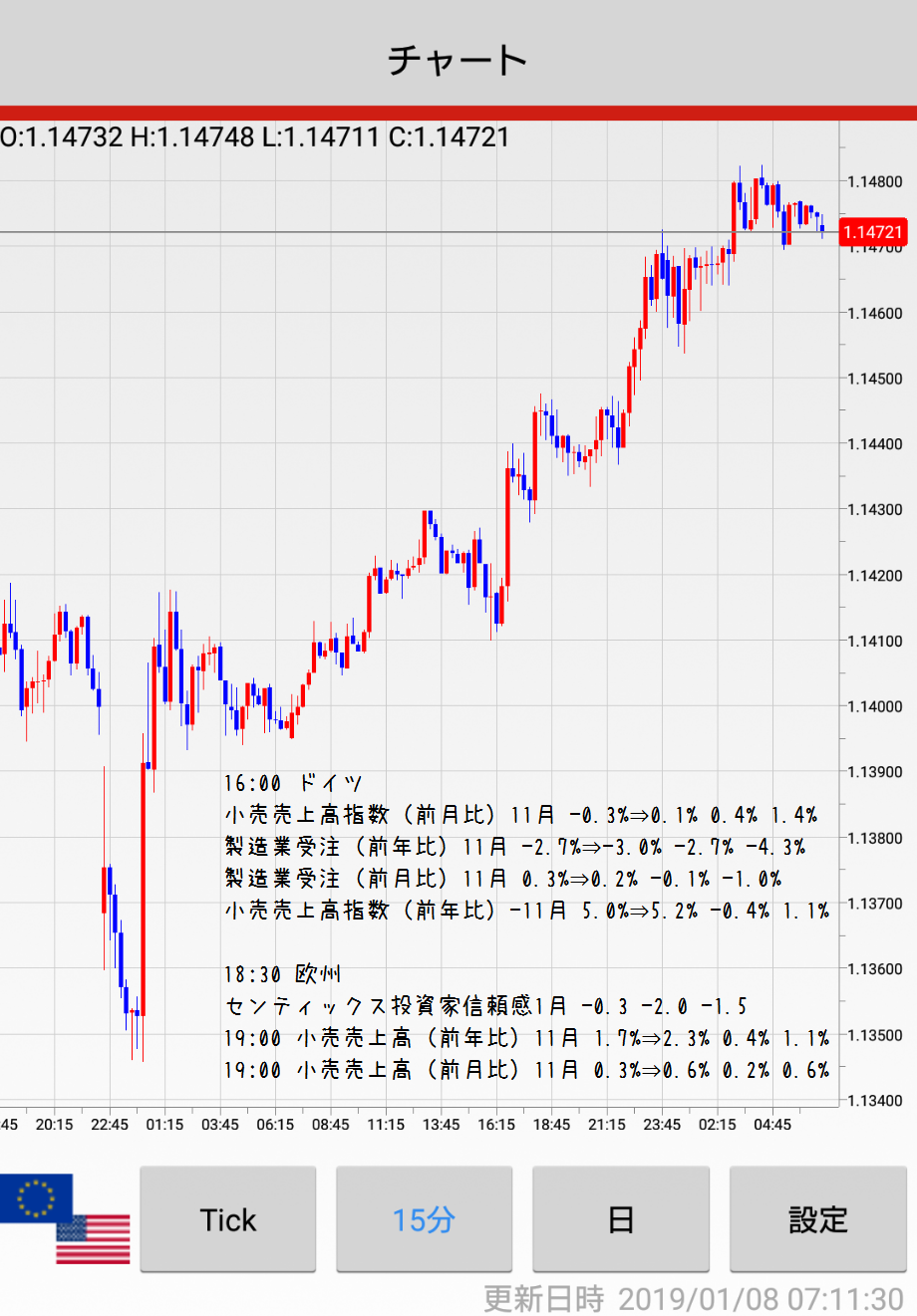Tap the European Union flag icon
The image size is (917, 1316).
click(x=36, y=1197)
